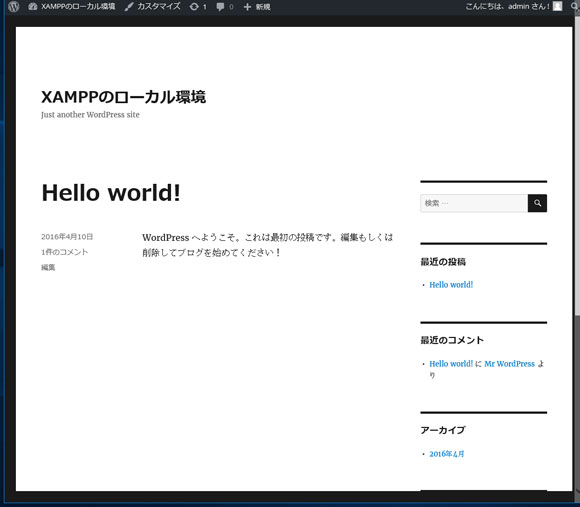Open the 2016年4月 archive link
Image resolution: width=580 pixels, height=507 pixels.
(446, 454)
